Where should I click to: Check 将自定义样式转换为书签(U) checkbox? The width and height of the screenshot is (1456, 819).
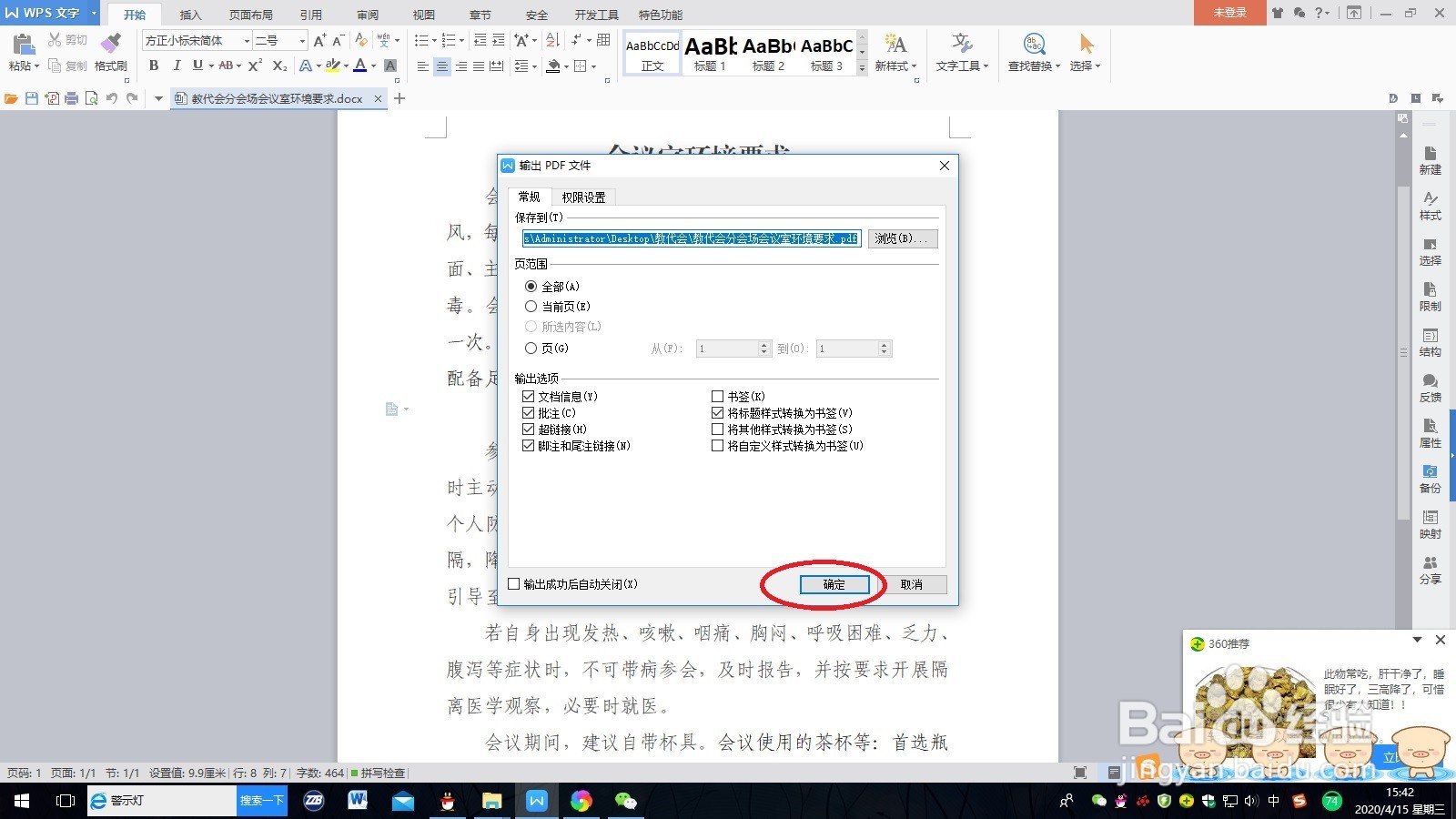coord(717,445)
